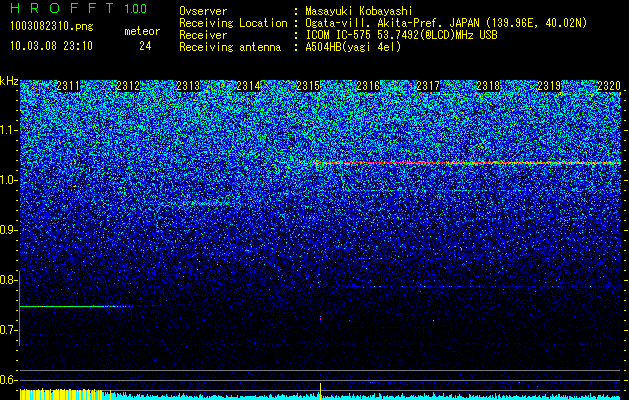Click the HROFFT program title
This screenshot has height=400, width=629.
[62, 8]
